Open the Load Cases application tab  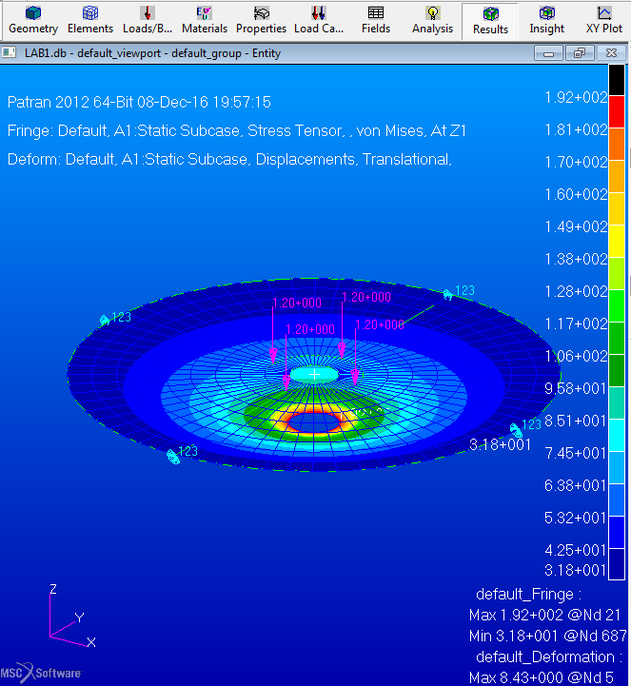(319, 21)
